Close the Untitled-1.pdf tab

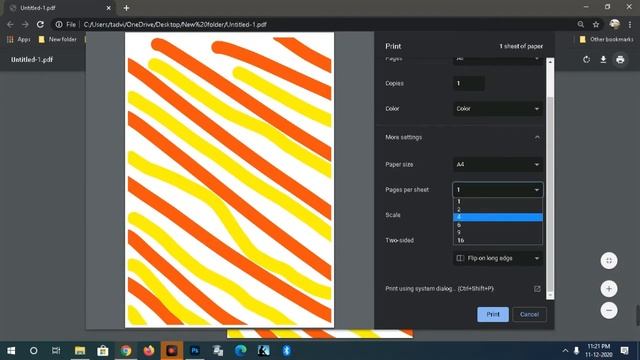[x=109, y=8]
